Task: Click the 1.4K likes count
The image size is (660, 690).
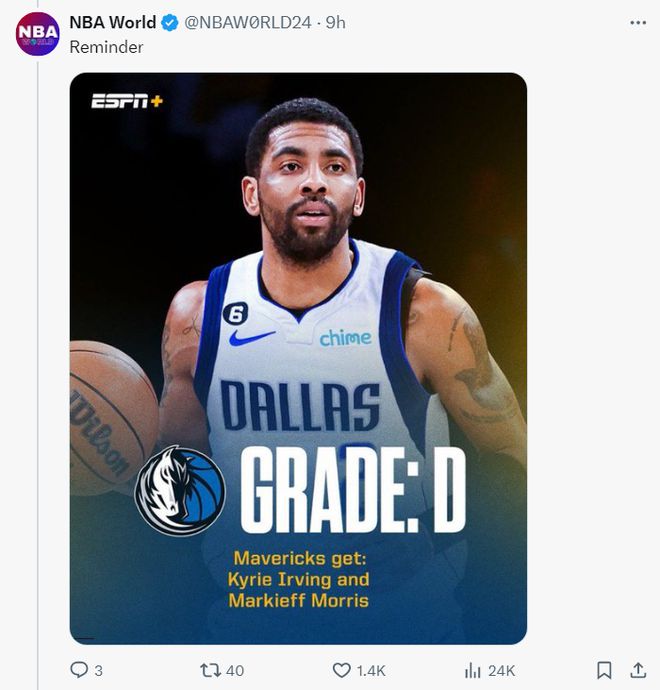Action: pos(371,671)
